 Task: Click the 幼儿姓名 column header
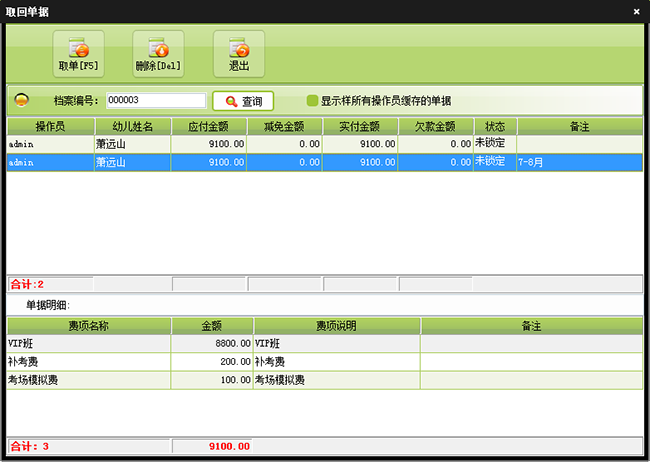pos(132,127)
